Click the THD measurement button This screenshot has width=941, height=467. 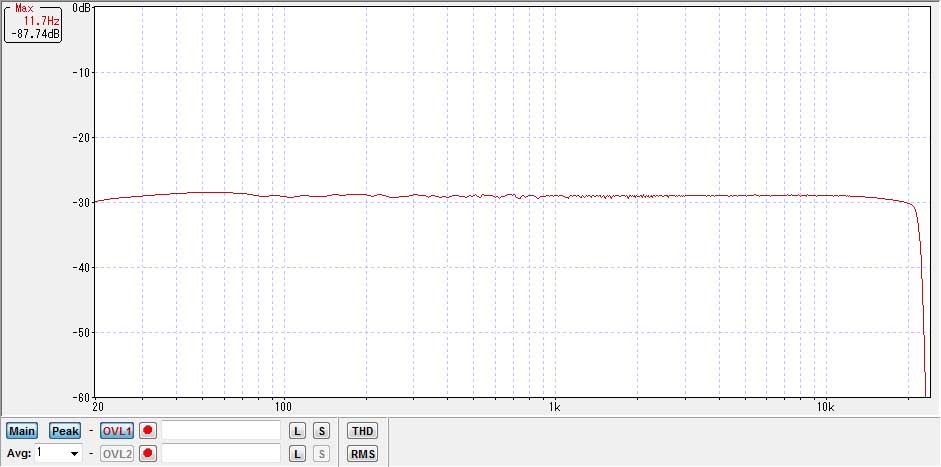[x=361, y=431]
